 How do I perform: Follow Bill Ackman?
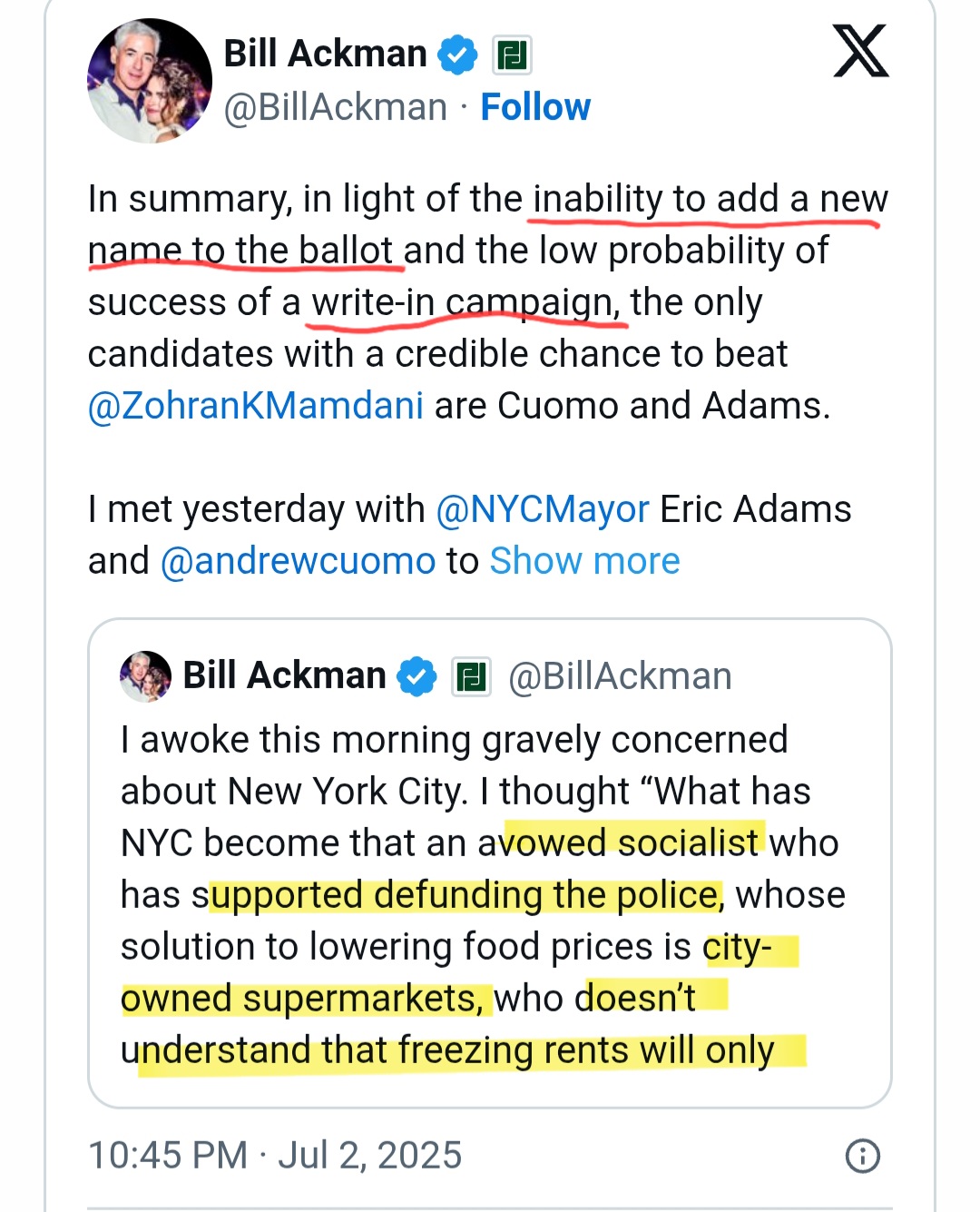click(x=535, y=107)
